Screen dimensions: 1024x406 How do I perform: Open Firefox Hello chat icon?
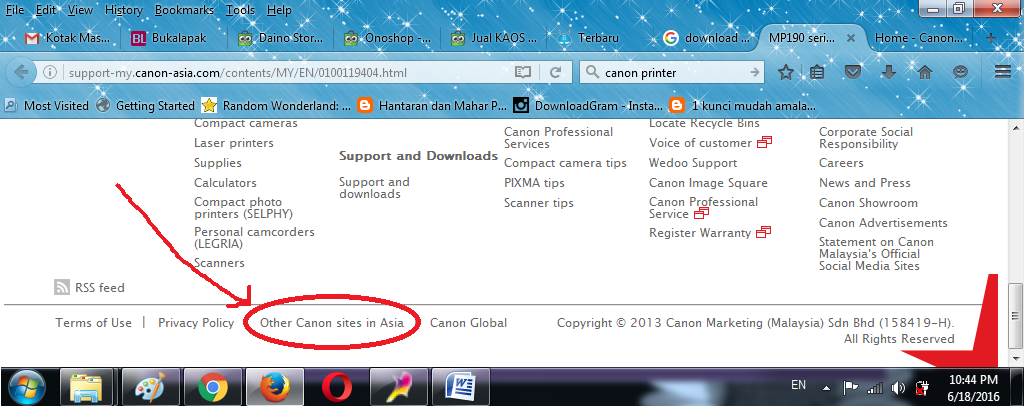[x=960, y=72]
